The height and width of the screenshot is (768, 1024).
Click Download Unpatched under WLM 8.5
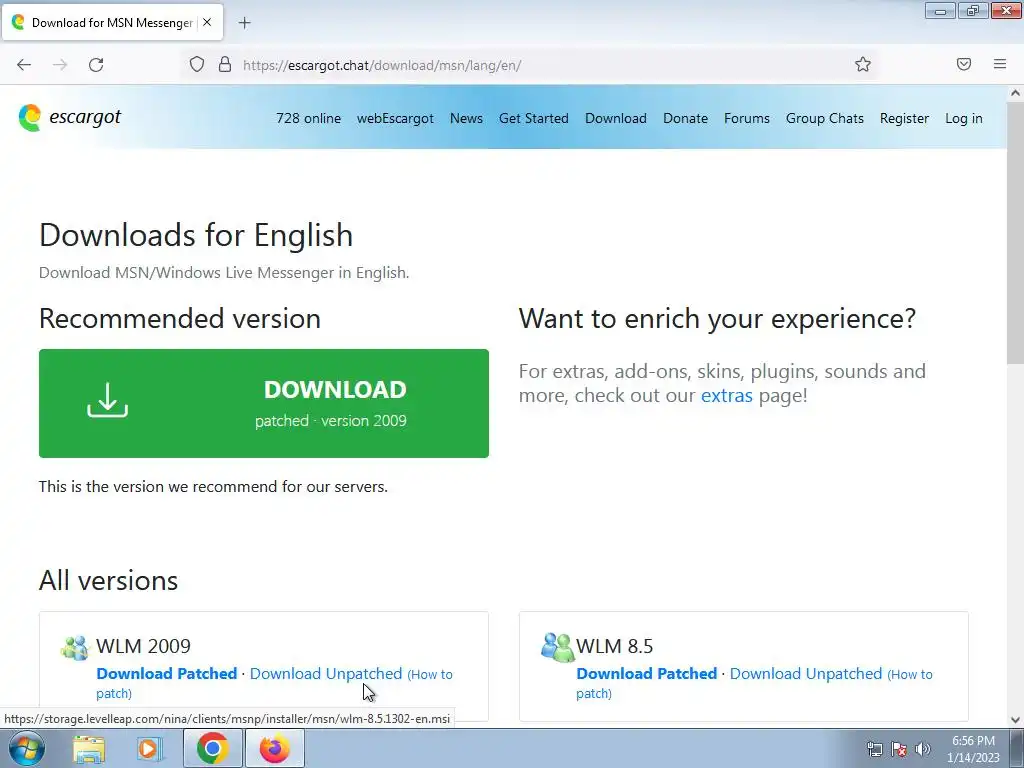[806, 673]
